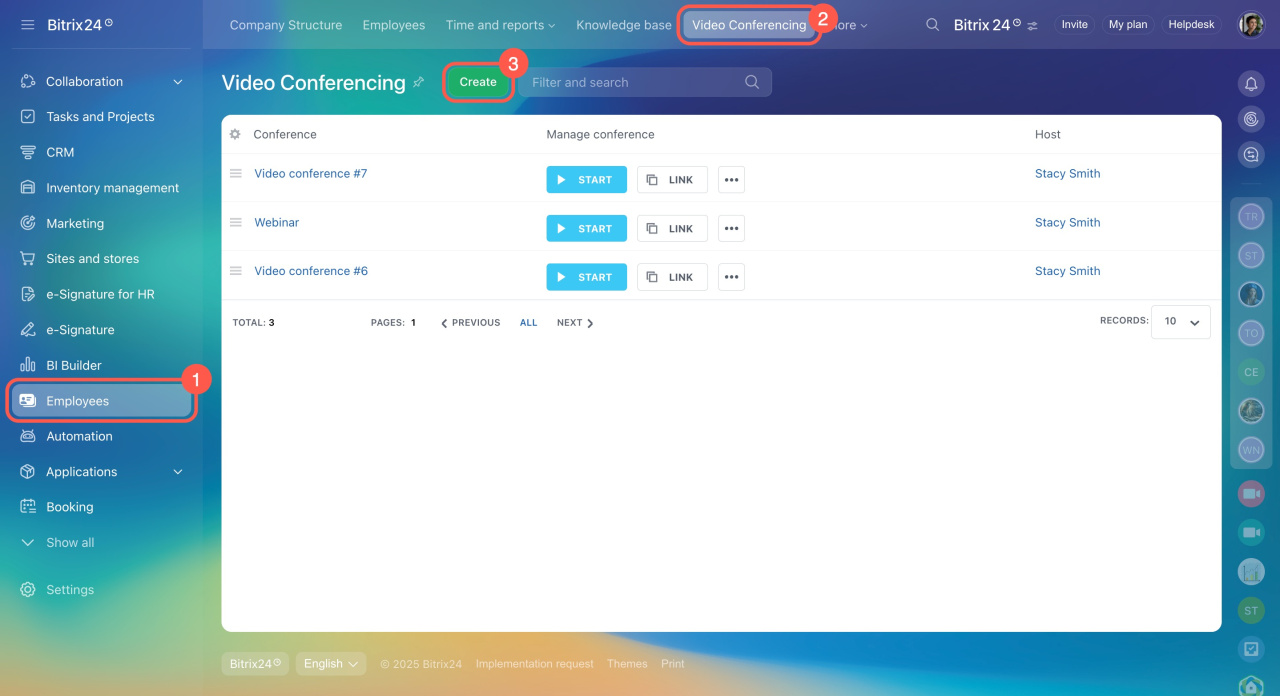The width and height of the screenshot is (1280, 696).
Task: Open Sites and stores
Action: pyautogui.click(x=92, y=259)
